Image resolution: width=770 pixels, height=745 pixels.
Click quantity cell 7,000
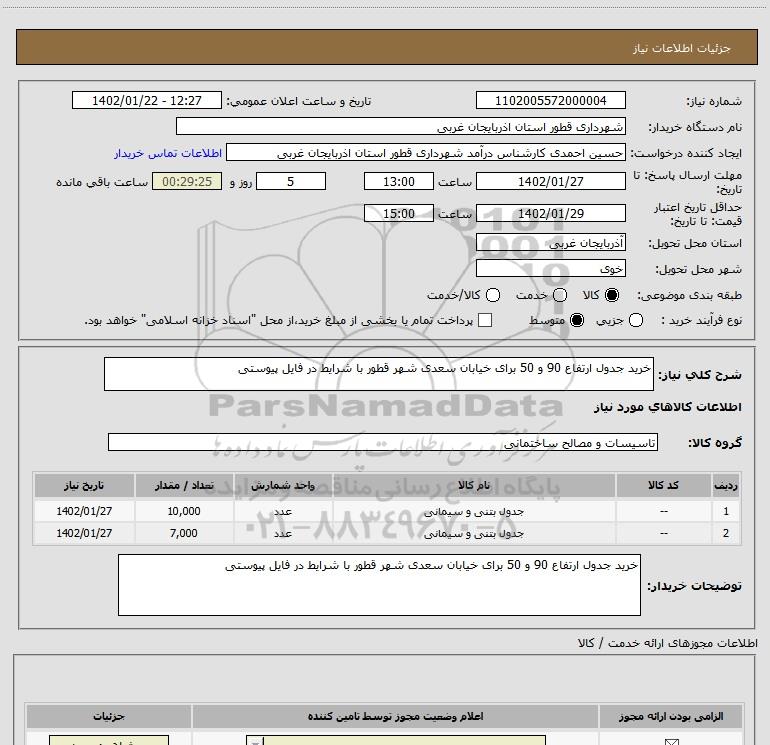pos(184,533)
